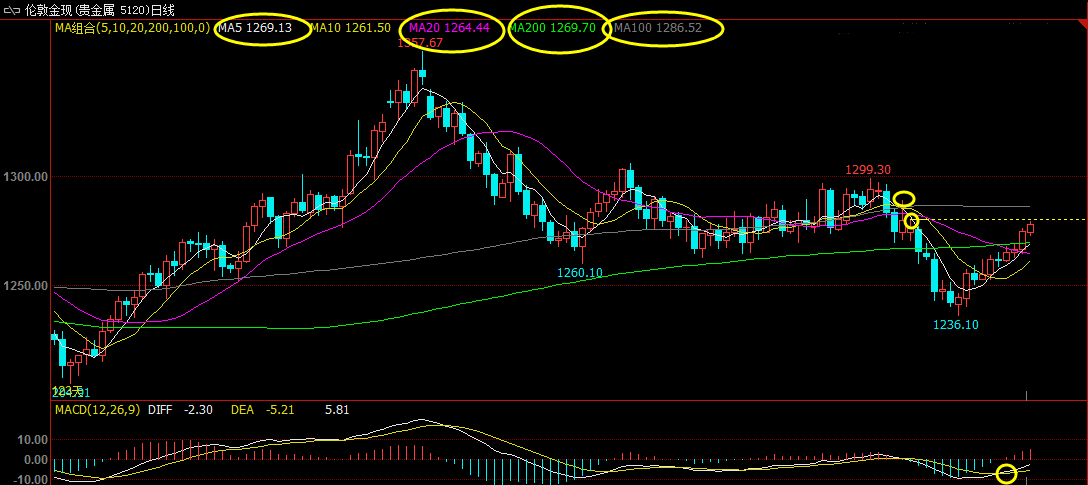Click the 1300.00 price axis label
This screenshot has width=1088, height=485.
point(26,177)
